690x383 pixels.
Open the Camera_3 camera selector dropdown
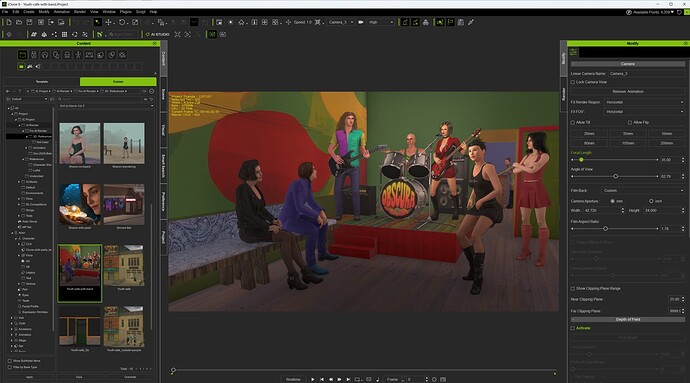point(341,22)
